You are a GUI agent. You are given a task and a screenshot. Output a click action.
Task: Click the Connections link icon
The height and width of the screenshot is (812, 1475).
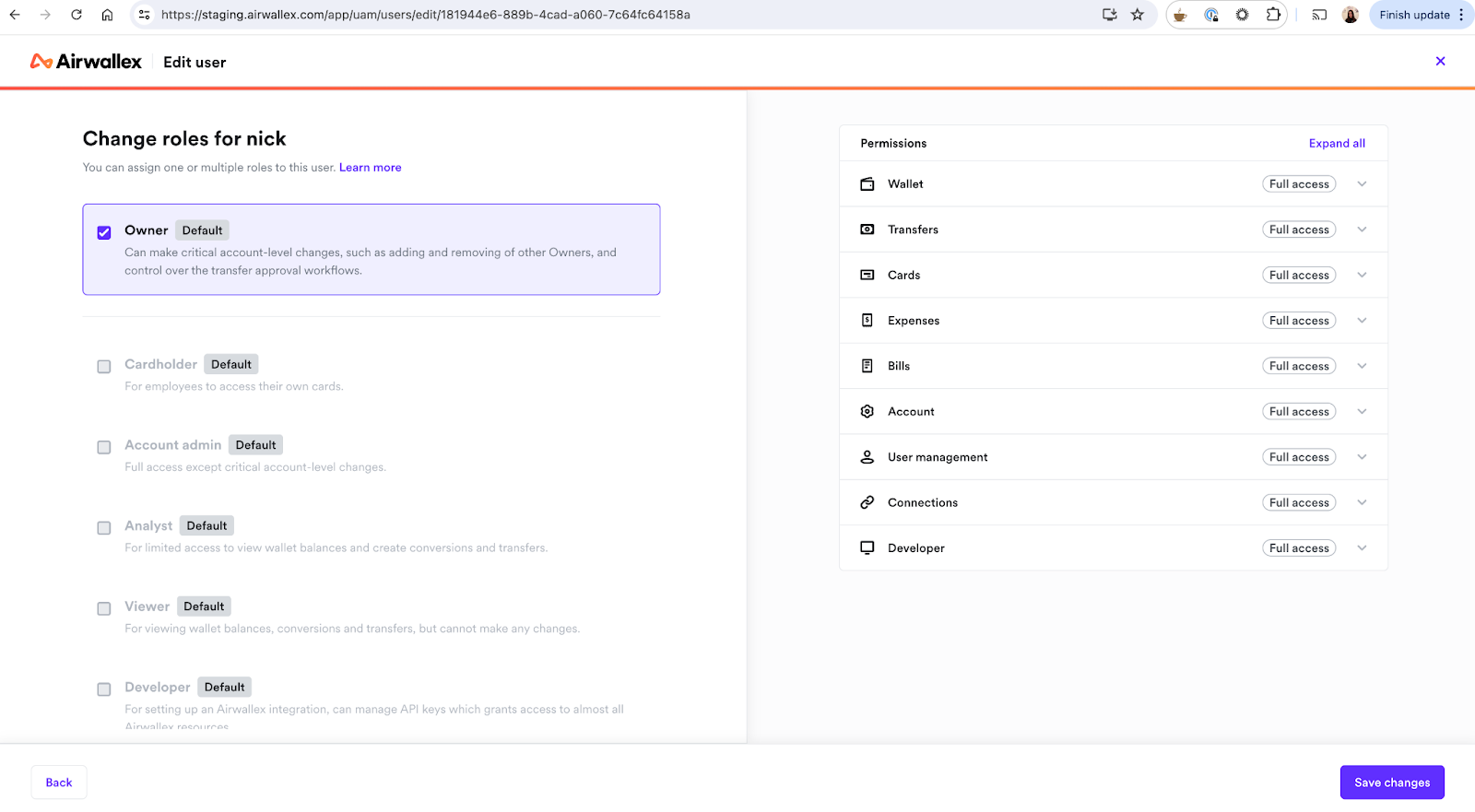tap(867, 502)
